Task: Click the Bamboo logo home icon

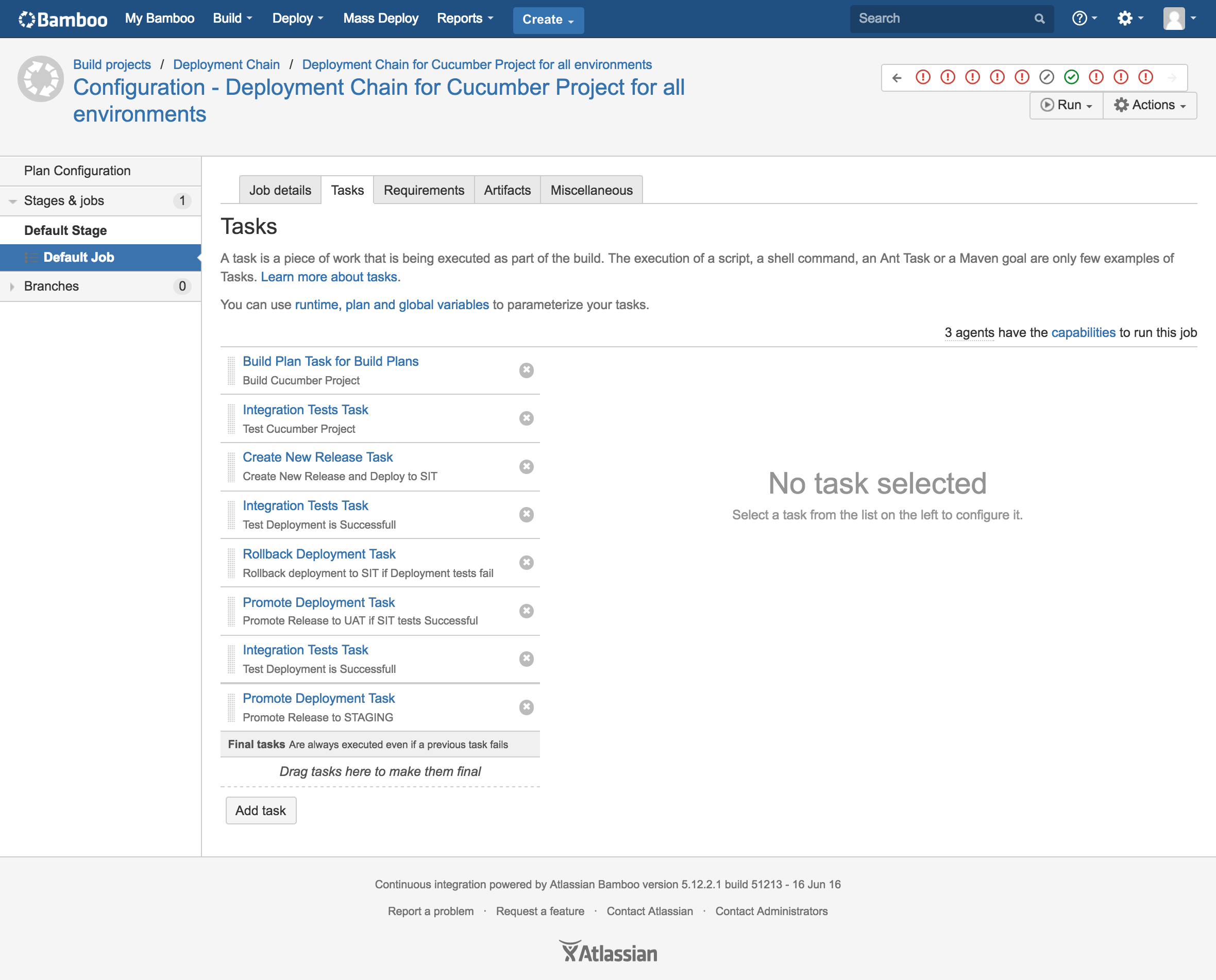Action: point(62,19)
